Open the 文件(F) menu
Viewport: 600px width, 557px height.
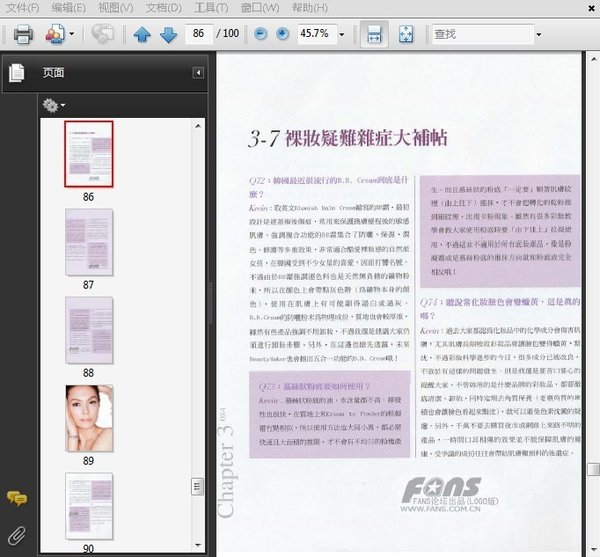click(22, 8)
